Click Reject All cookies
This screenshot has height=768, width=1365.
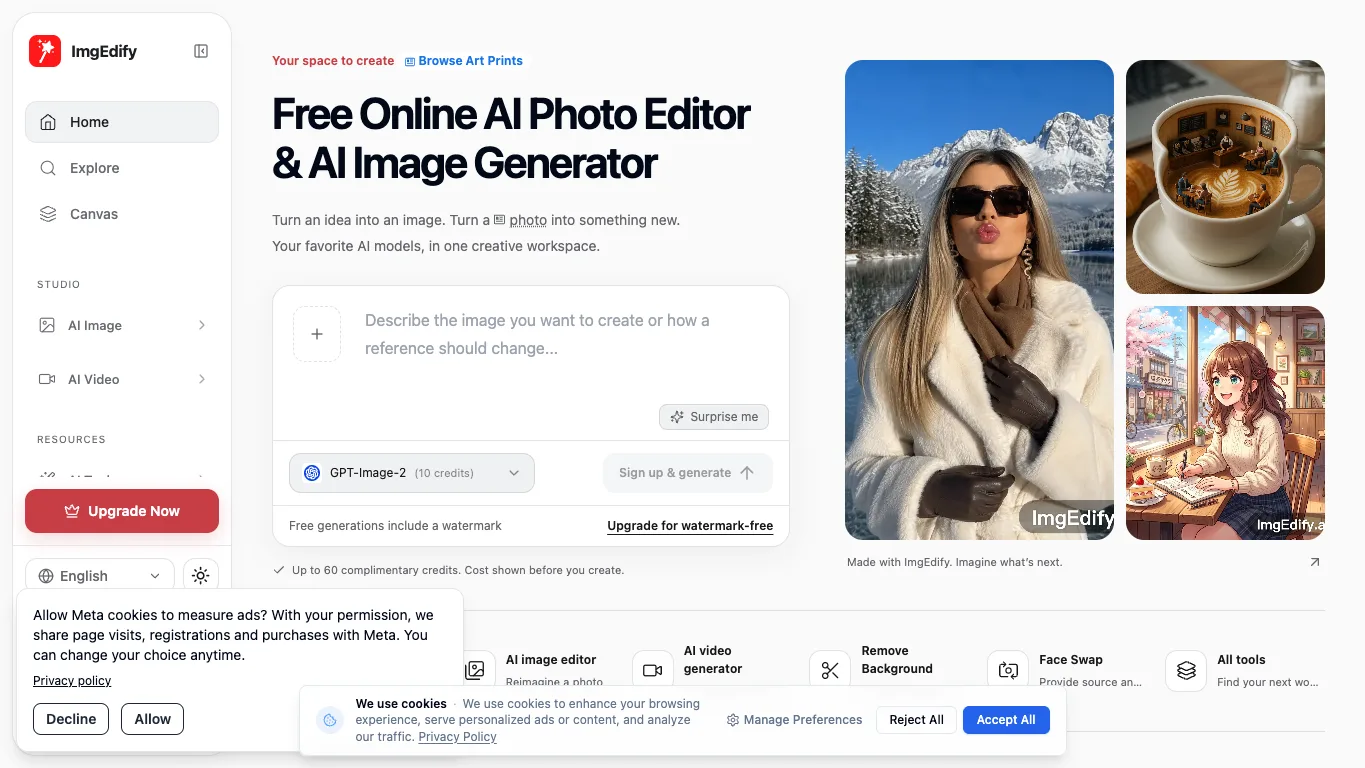point(916,720)
